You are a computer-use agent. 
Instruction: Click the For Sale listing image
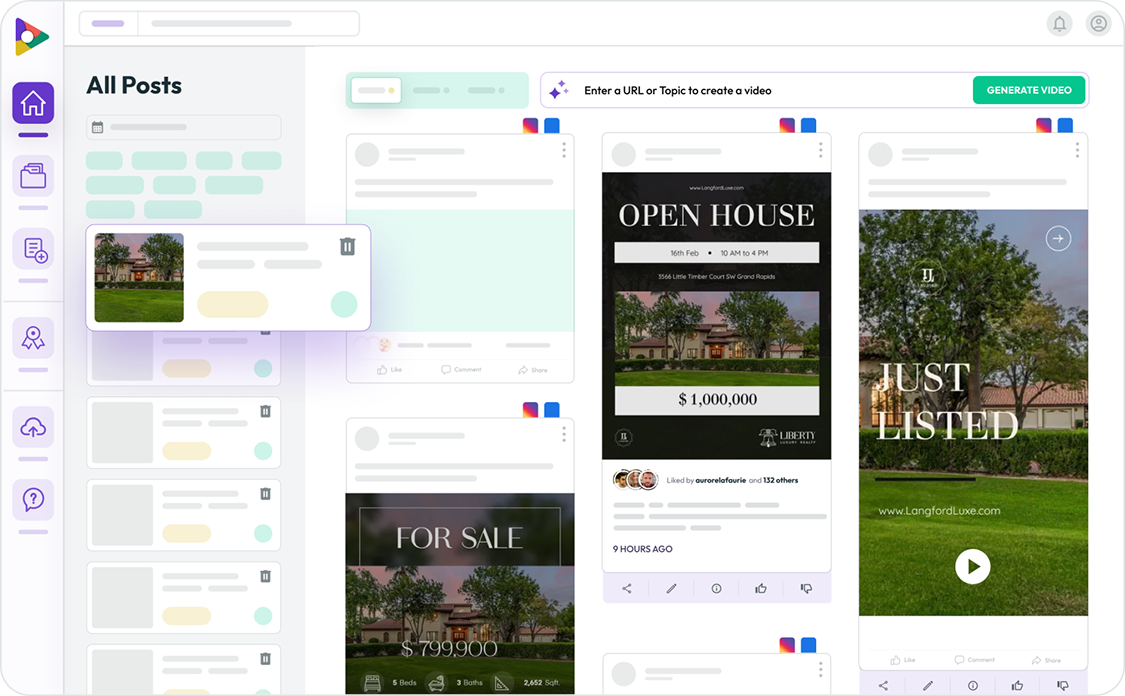click(x=460, y=593)
